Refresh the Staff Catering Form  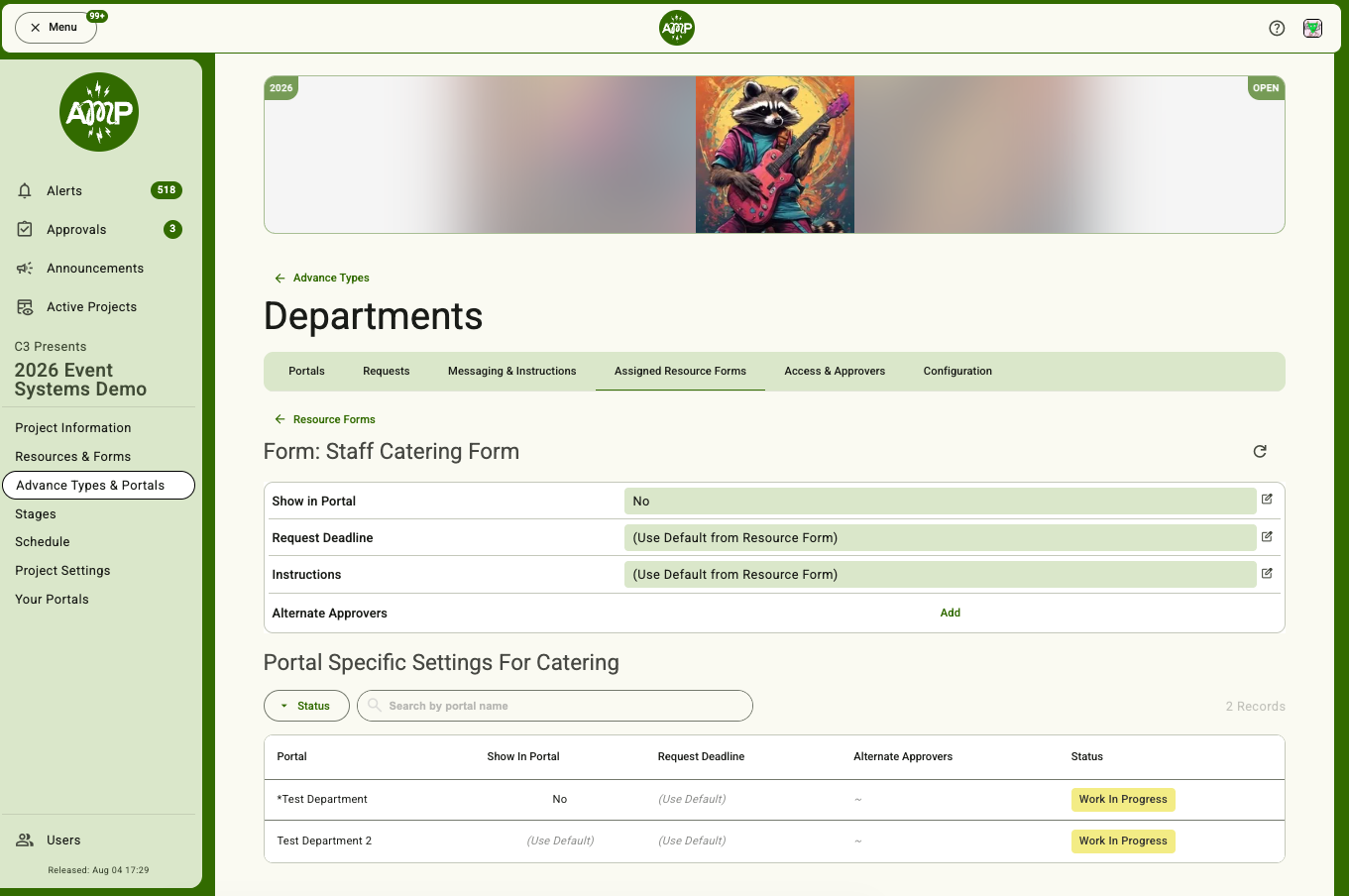[1260, 451]
